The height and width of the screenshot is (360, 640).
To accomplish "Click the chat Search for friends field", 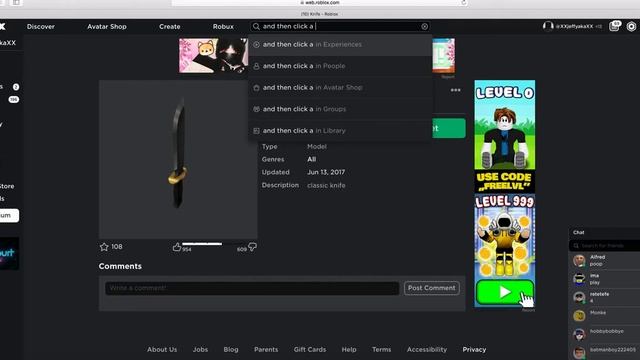I will click(604, 246).
